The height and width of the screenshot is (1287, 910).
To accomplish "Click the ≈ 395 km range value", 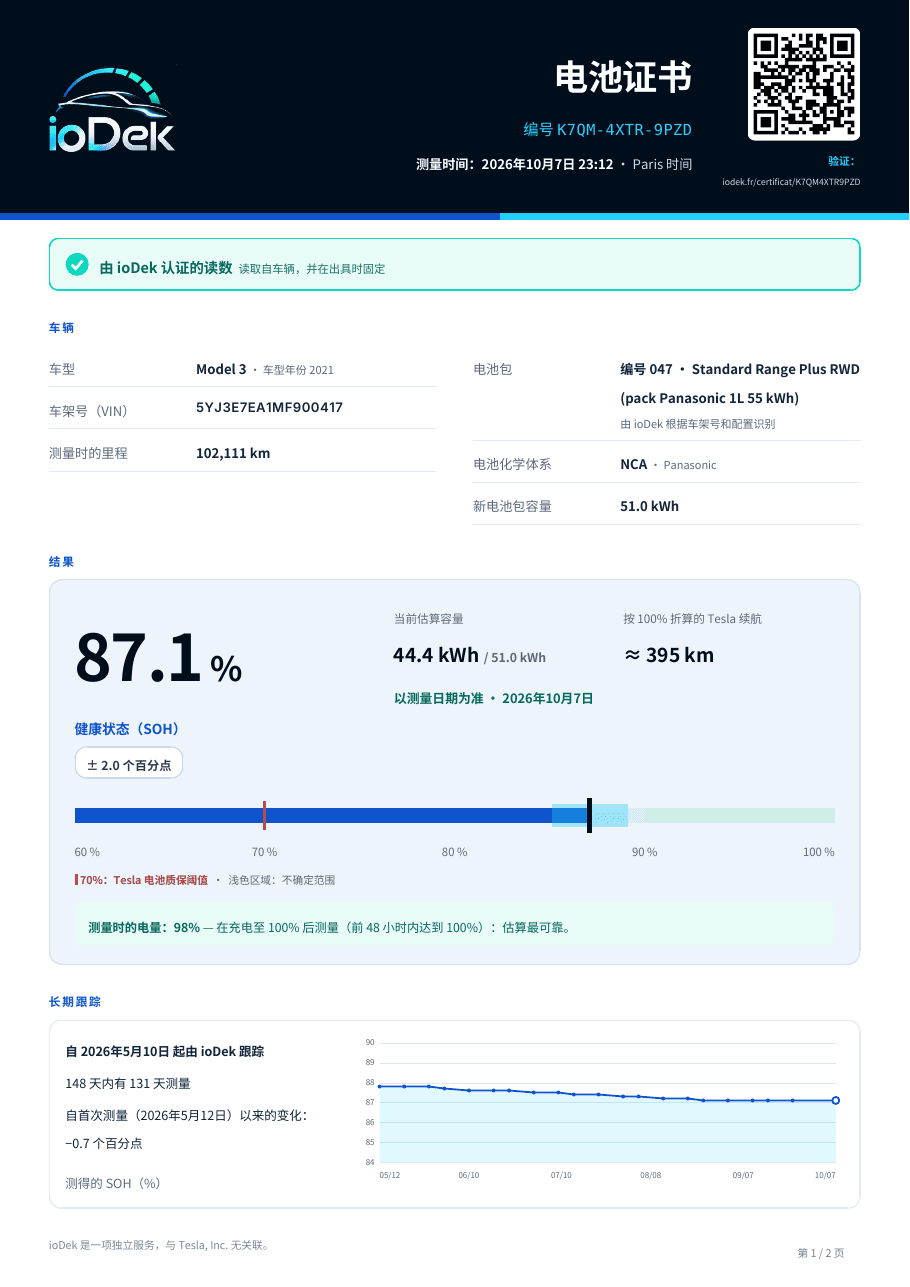I will coord(669,655).
